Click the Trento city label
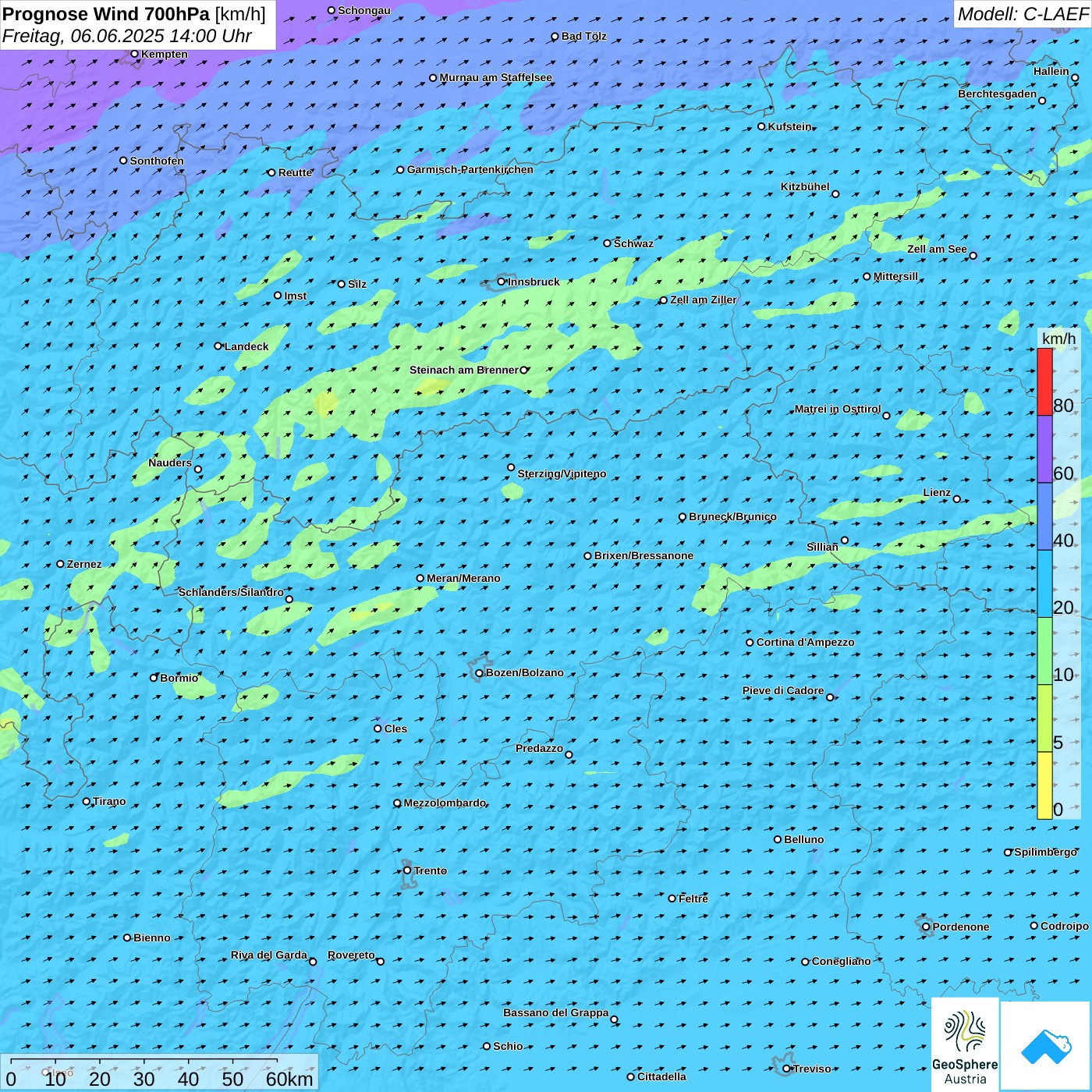1092x1092 pixels. (431, 870)
